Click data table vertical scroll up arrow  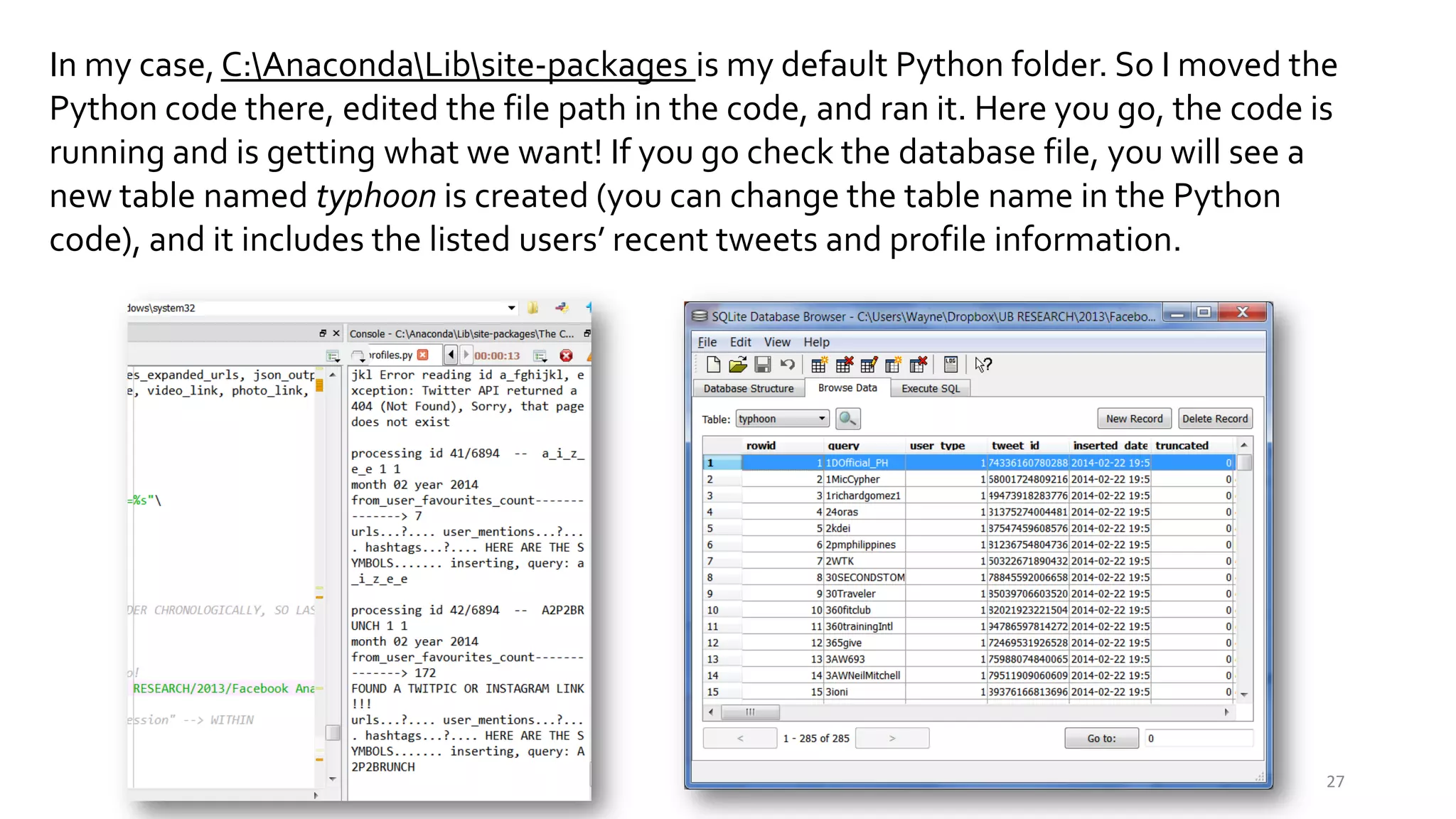click(1244, 445)
